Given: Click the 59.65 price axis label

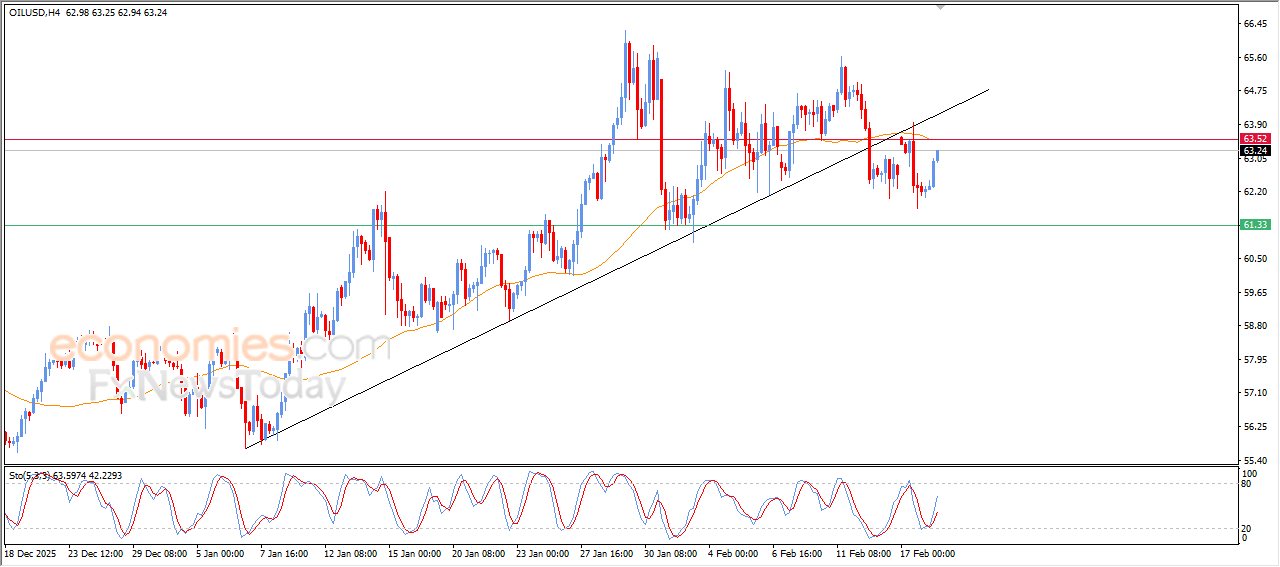Looking at the screenshot, I should click(1255, 292).
